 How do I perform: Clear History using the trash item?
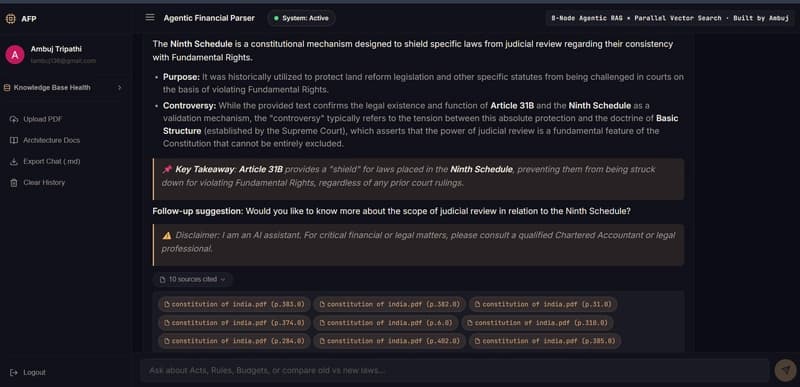click(37, 183)
